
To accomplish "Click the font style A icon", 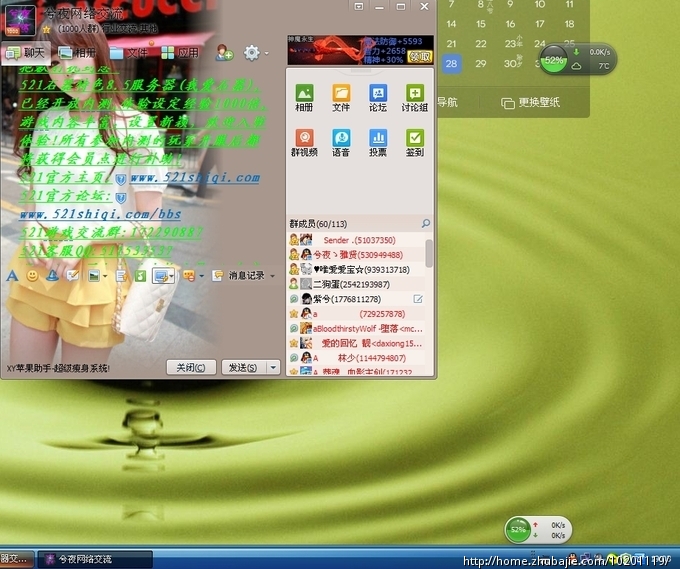I will pos(12,275).
